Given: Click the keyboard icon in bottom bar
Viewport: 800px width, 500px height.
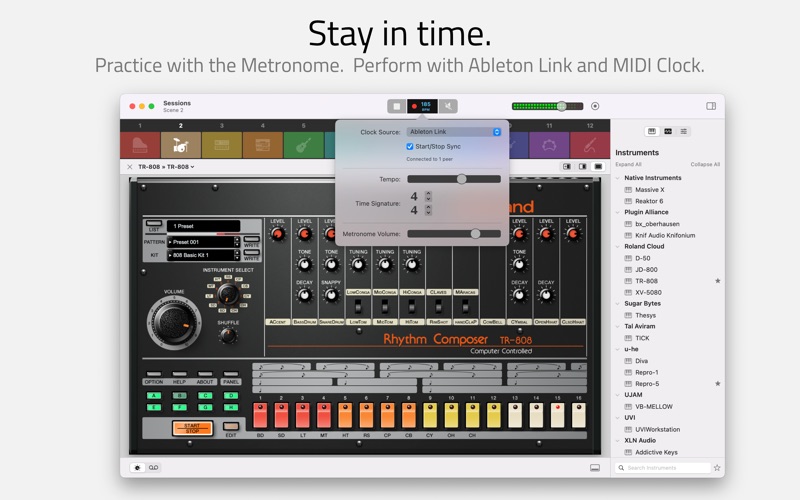Looking at the screenshot, I should coord(595,467).
